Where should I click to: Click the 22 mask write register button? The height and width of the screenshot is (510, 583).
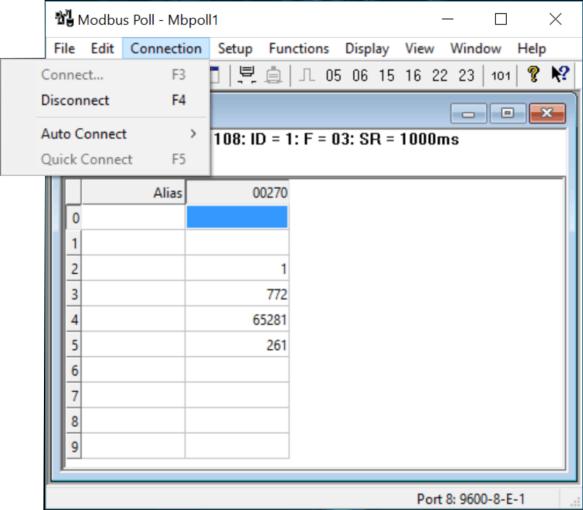[x=440, y=75]
